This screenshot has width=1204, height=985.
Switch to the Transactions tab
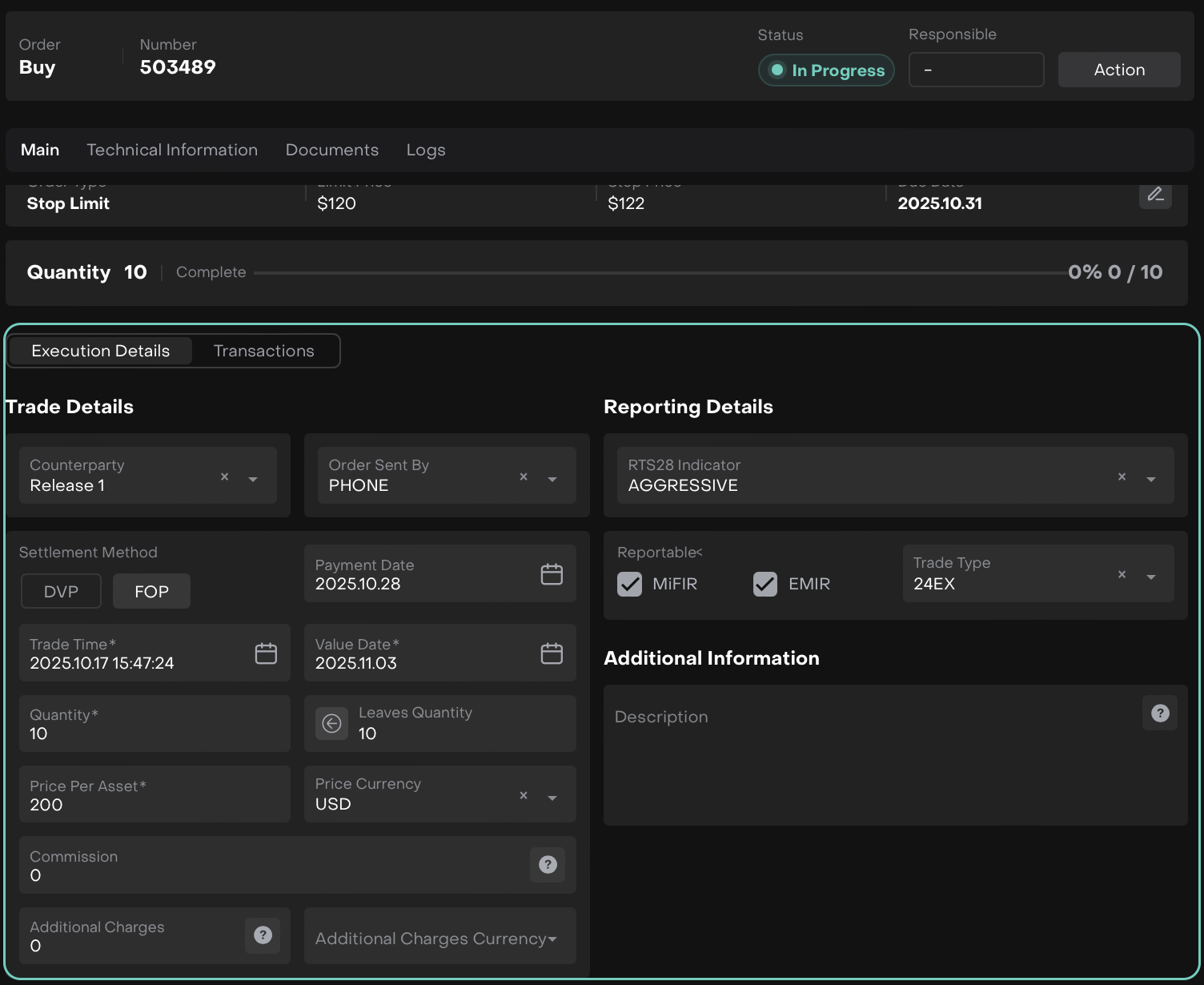click(x=263, y=352)
